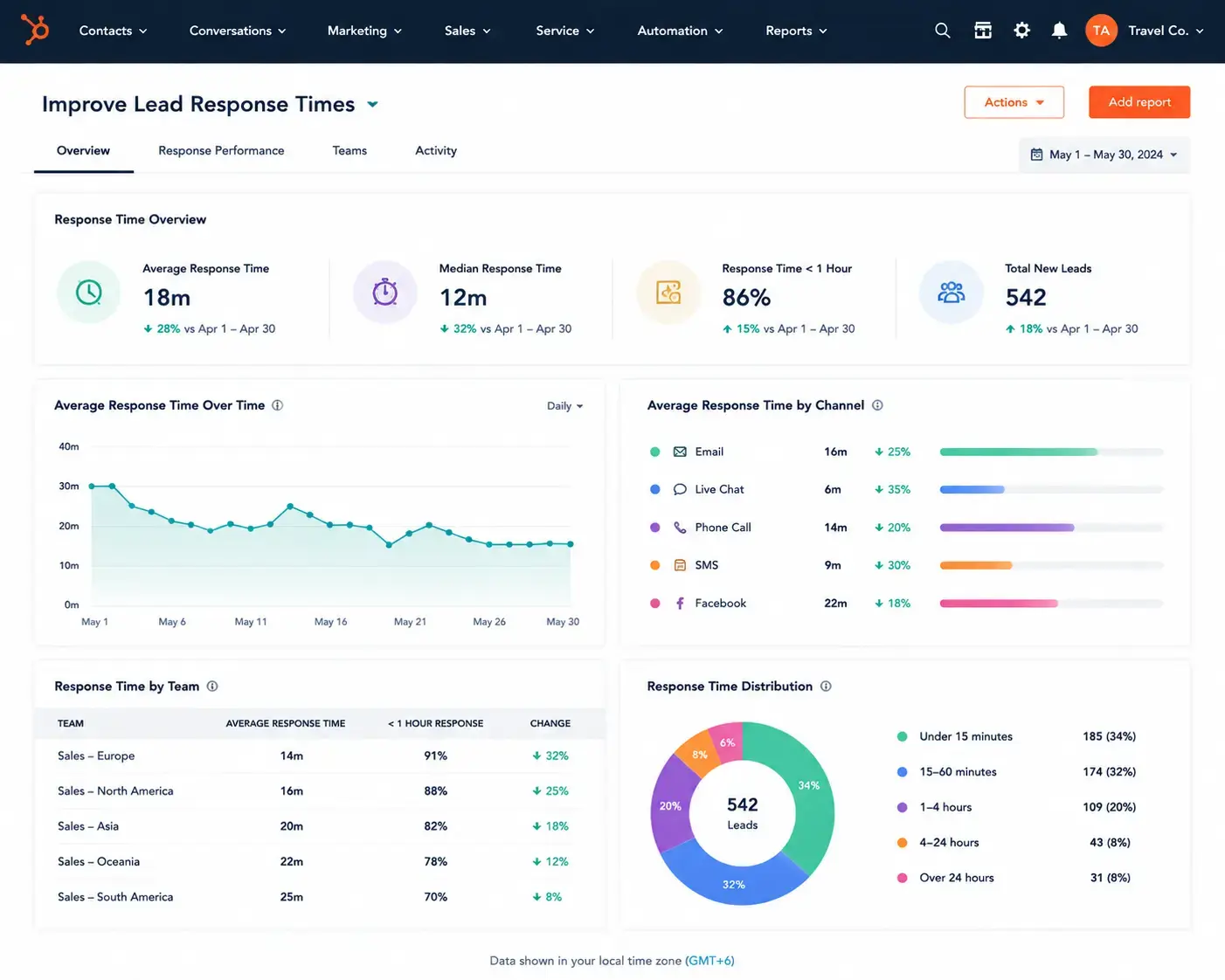1225x980 pixels.
Task: Click the Email envelope icon
Action: tap(680, 452)
